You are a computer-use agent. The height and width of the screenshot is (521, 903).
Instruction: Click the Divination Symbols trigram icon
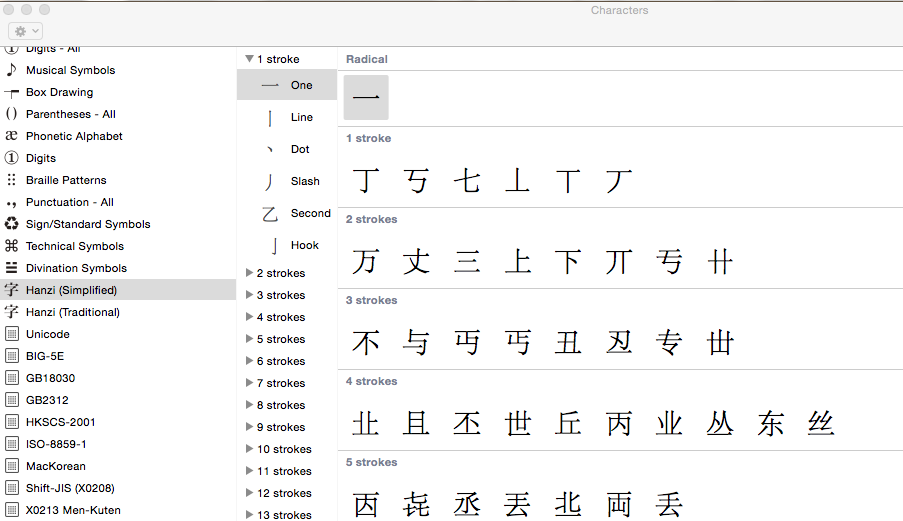[12, 268]
